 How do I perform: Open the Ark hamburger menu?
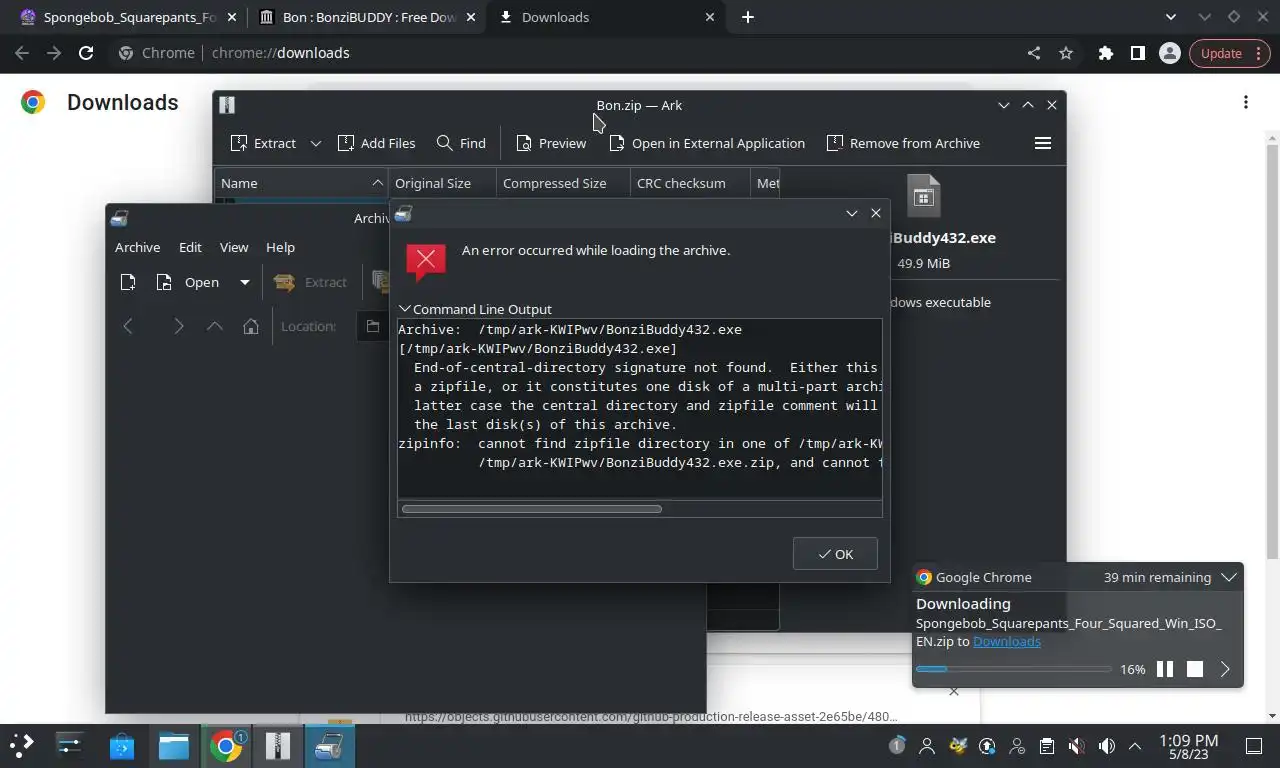tap(1042, 143)
